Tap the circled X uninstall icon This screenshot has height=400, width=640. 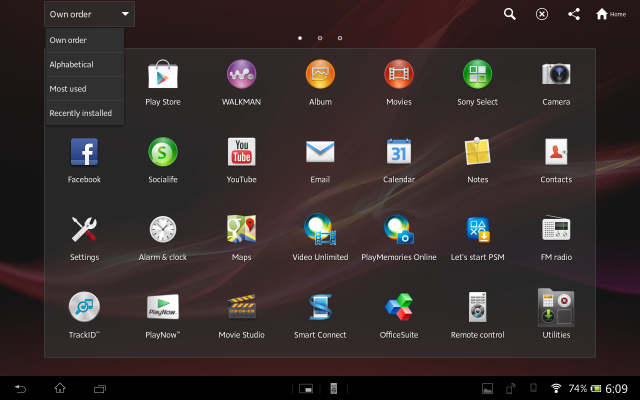tap(542, 14)
